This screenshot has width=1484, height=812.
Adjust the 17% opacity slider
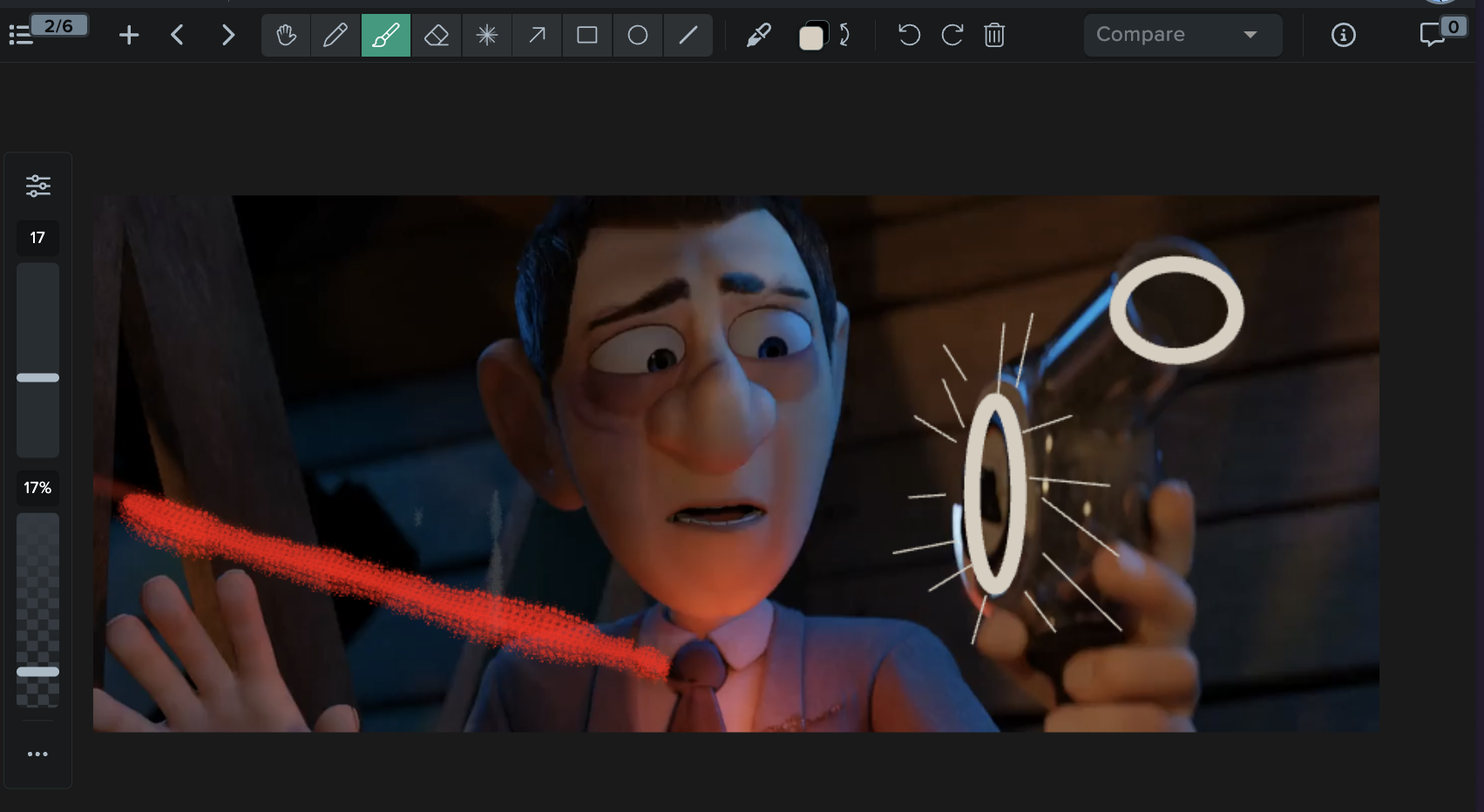[x=37, y=671]
